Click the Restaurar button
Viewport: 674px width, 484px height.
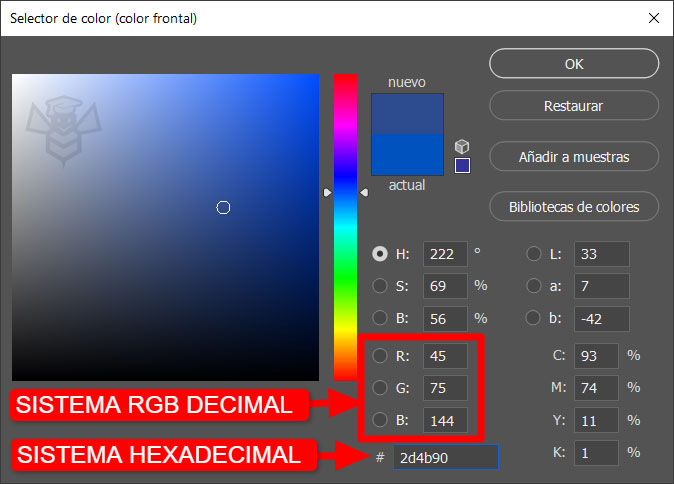click(573, 105)
